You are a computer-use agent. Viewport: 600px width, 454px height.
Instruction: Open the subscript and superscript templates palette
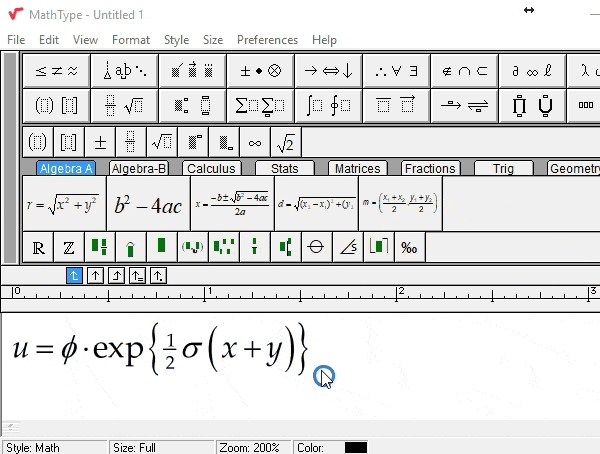pyautogui.click(x=192, y=106)
